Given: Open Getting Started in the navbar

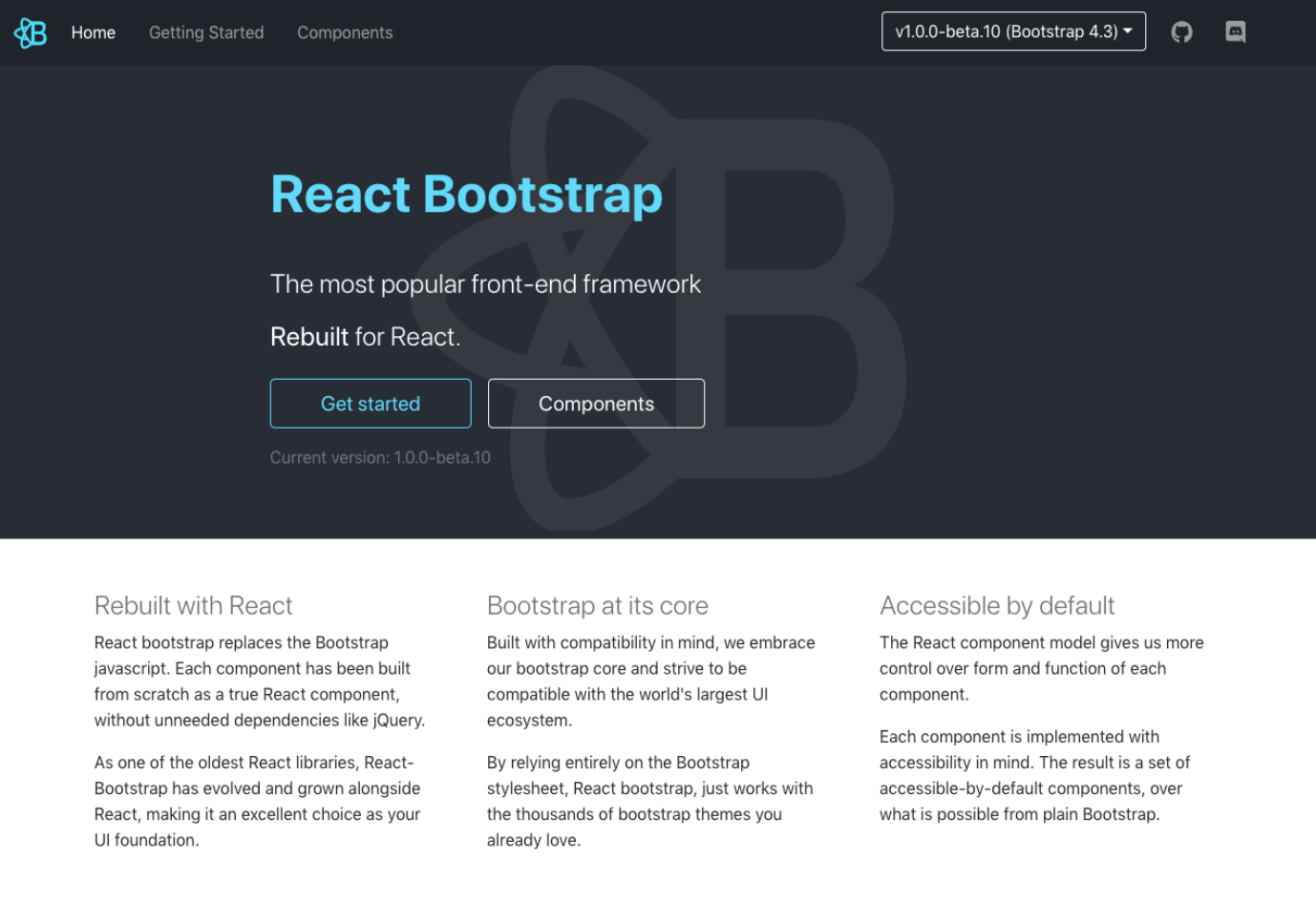Looking at the screenshot, I should tap(206, 32).
